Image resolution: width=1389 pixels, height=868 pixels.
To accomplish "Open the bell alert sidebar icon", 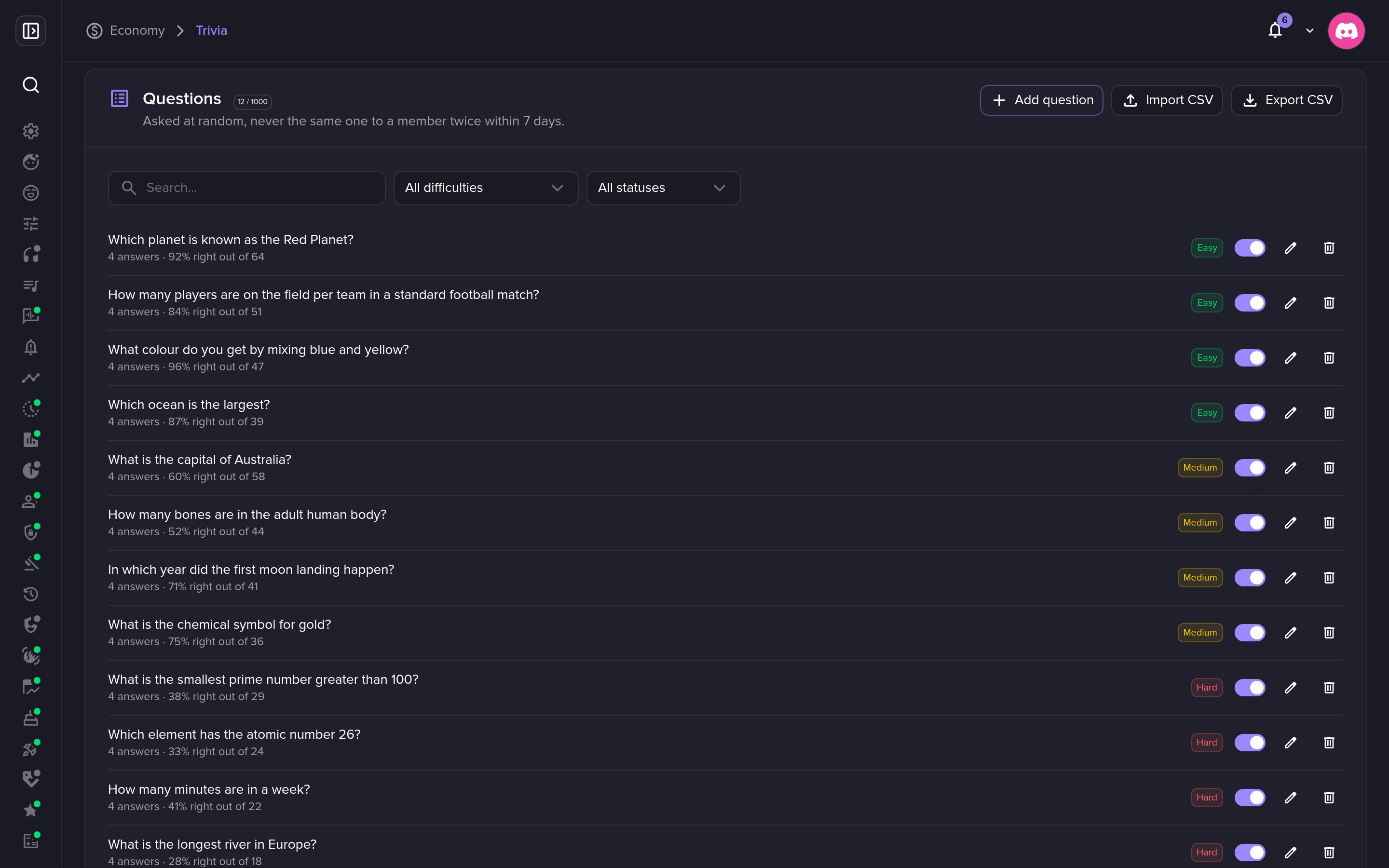I will coord(30,347).
